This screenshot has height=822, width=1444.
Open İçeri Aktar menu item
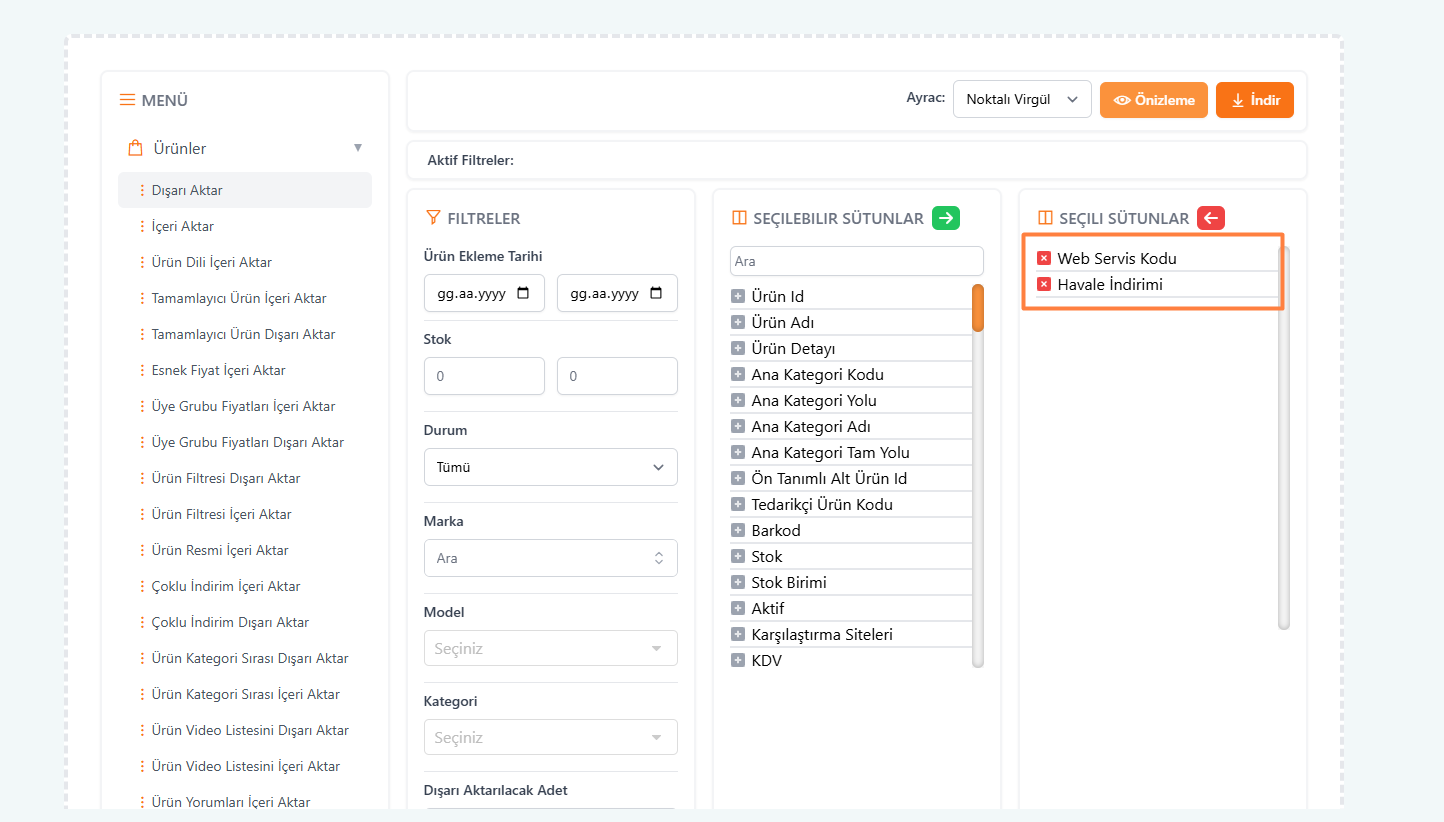tap(182, 226)
